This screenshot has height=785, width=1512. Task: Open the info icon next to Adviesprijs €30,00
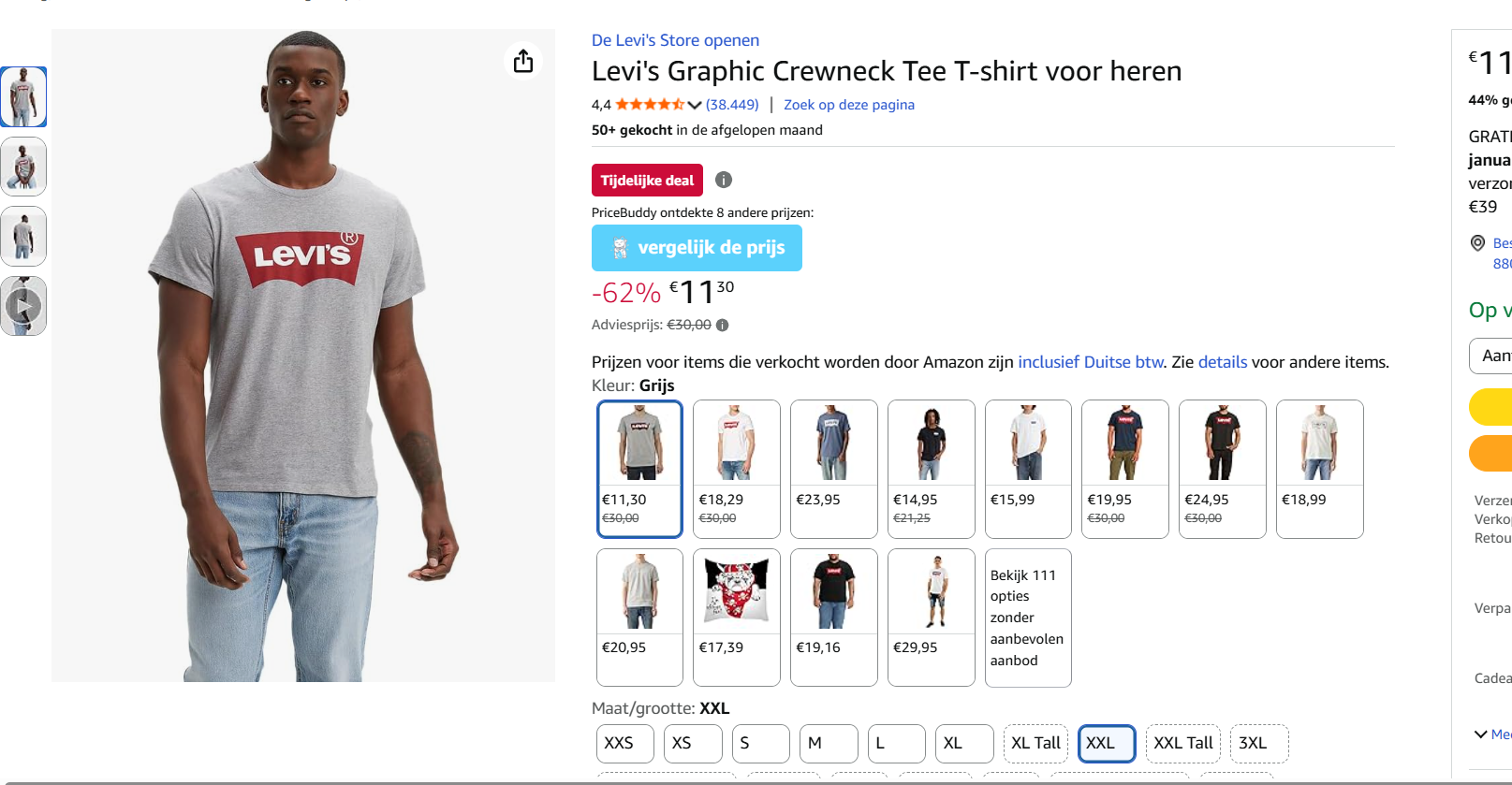(x=721, y=325)
